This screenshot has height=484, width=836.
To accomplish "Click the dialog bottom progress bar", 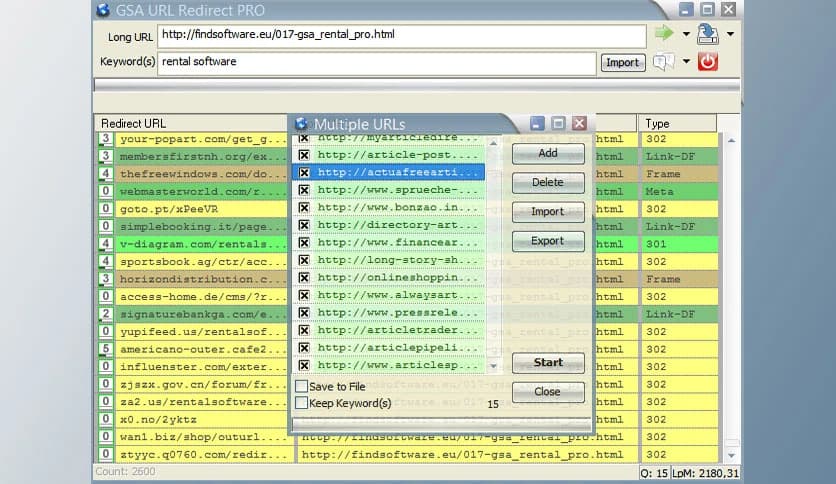I will 442,424.
